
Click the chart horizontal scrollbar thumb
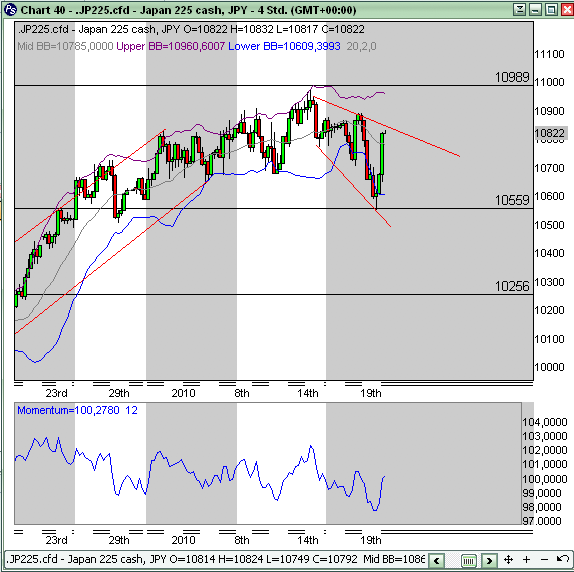(469, 560)
